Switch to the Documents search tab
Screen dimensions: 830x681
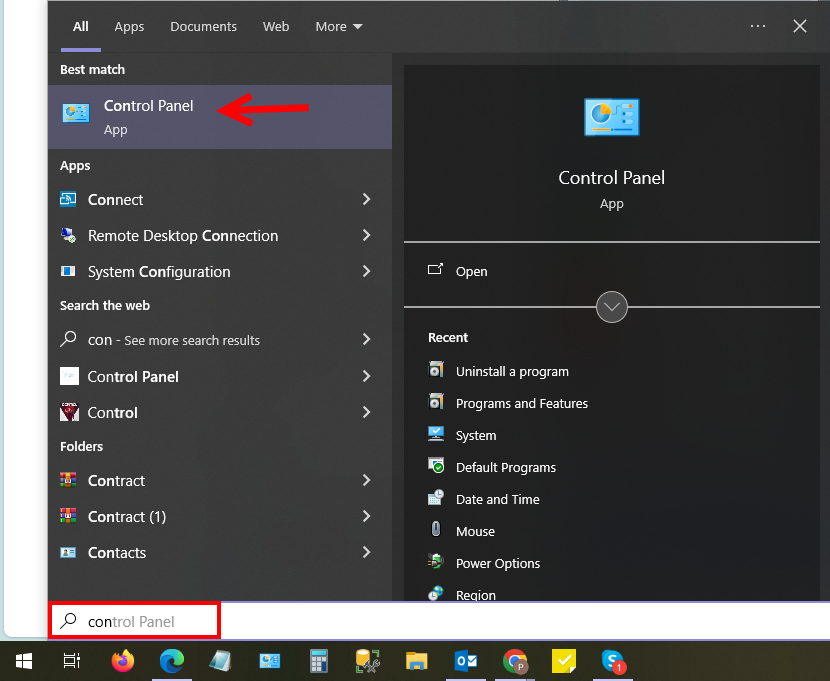(x=203, y=26)
